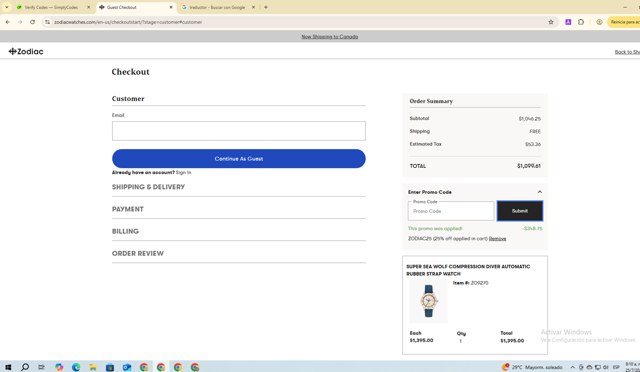The image size is (640, 372).
Task: Open the volume icon in system tray
Action: 606,368
